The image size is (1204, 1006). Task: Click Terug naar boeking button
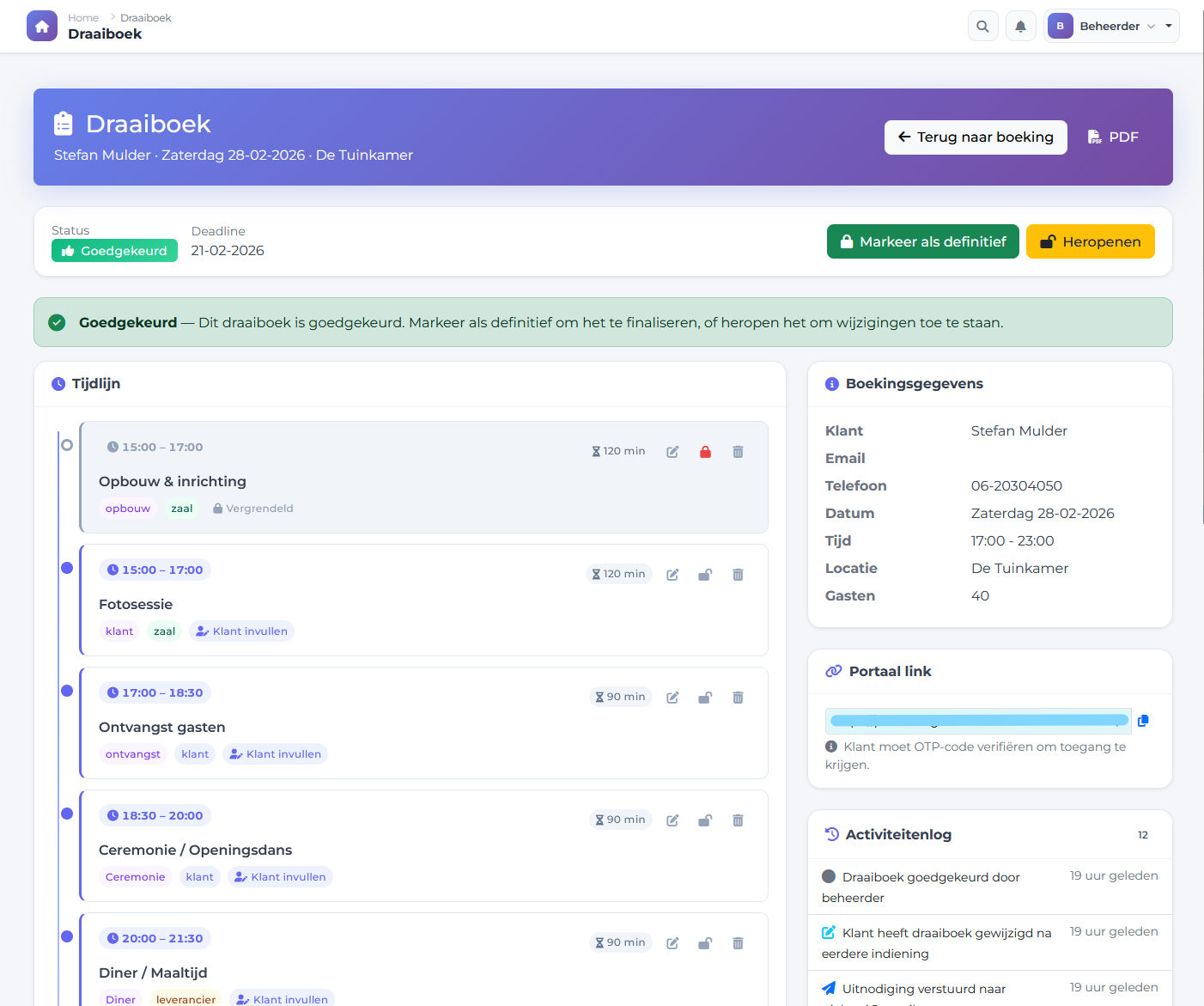click(x=976, y=137)
